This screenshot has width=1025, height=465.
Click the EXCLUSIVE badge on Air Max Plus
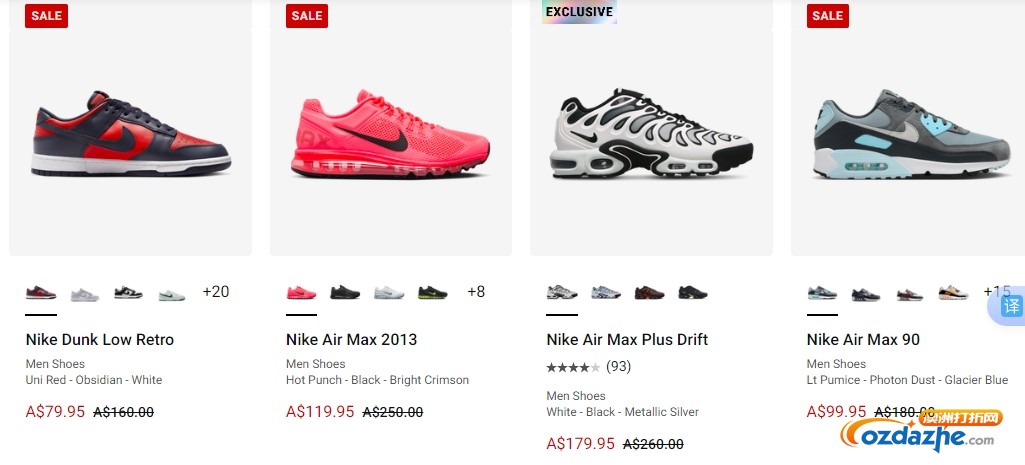tap(579, 12)
